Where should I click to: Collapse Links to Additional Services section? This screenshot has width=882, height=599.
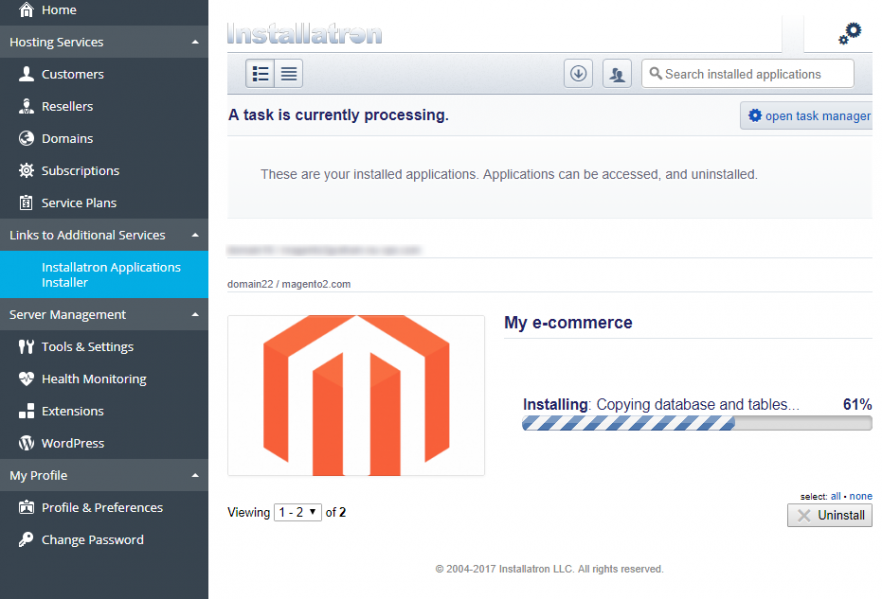(x=195, y=235)
